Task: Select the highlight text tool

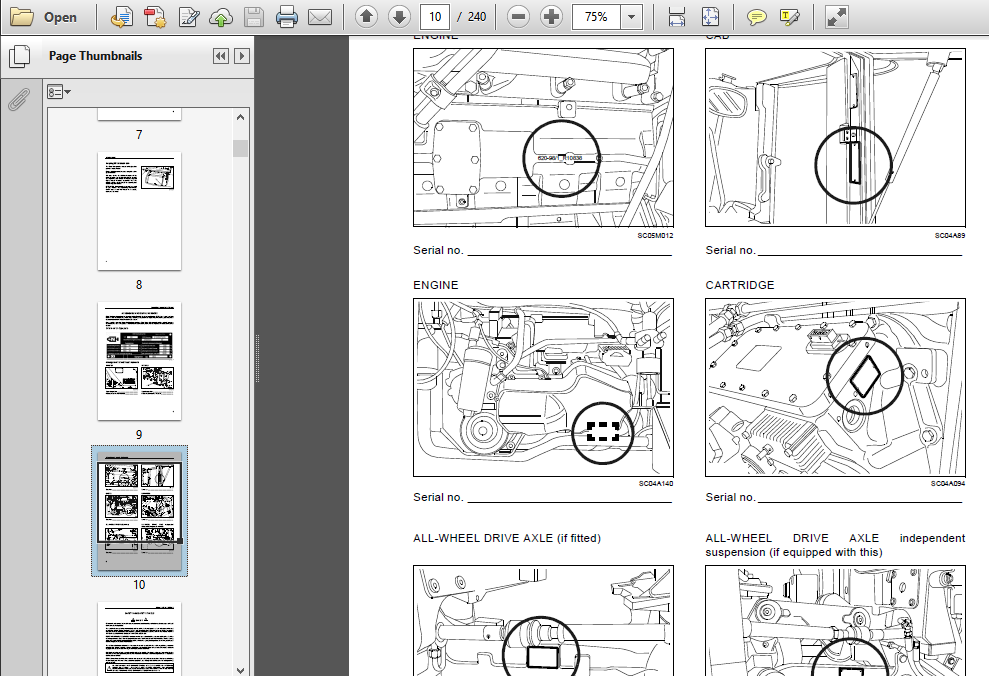Action: click(789, 17)
